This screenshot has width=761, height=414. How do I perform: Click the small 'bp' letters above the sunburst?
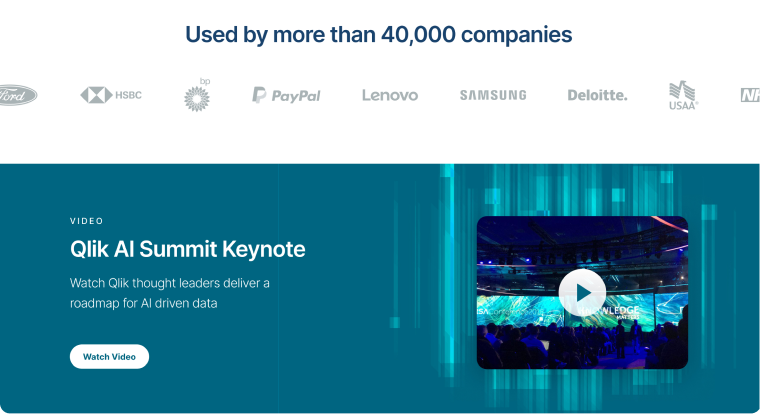point(205,80)
